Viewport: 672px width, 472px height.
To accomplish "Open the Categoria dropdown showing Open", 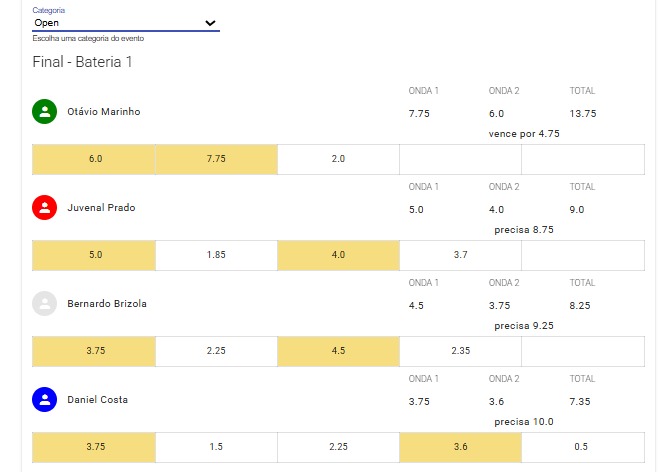I will (x=126, y=23).
